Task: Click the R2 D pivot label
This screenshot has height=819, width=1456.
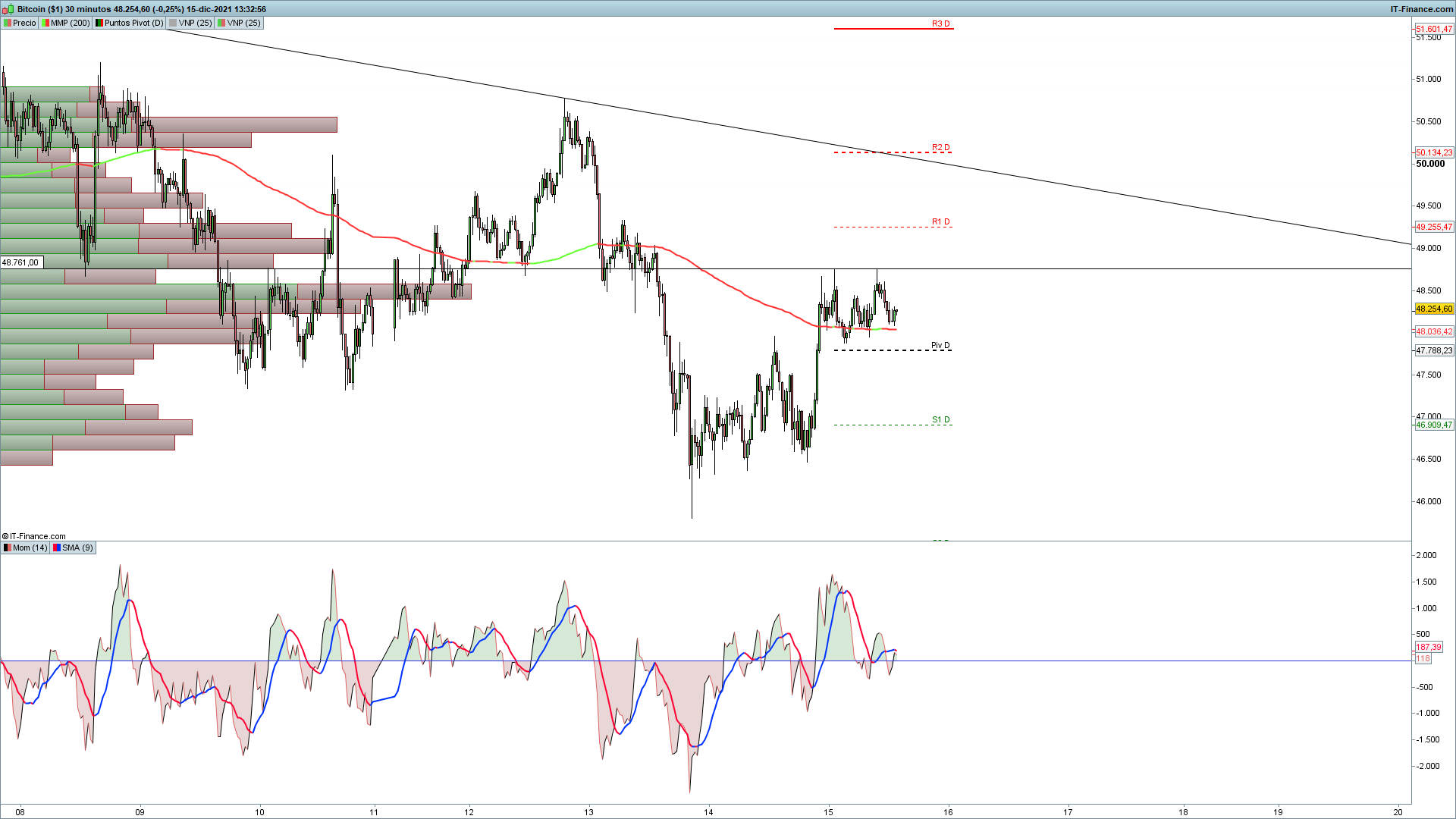Action: click(940, 147)
